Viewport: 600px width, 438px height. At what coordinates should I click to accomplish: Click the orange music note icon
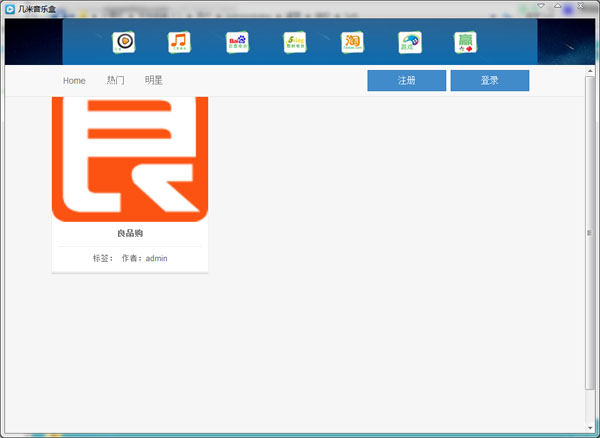[x=179, y=42]
